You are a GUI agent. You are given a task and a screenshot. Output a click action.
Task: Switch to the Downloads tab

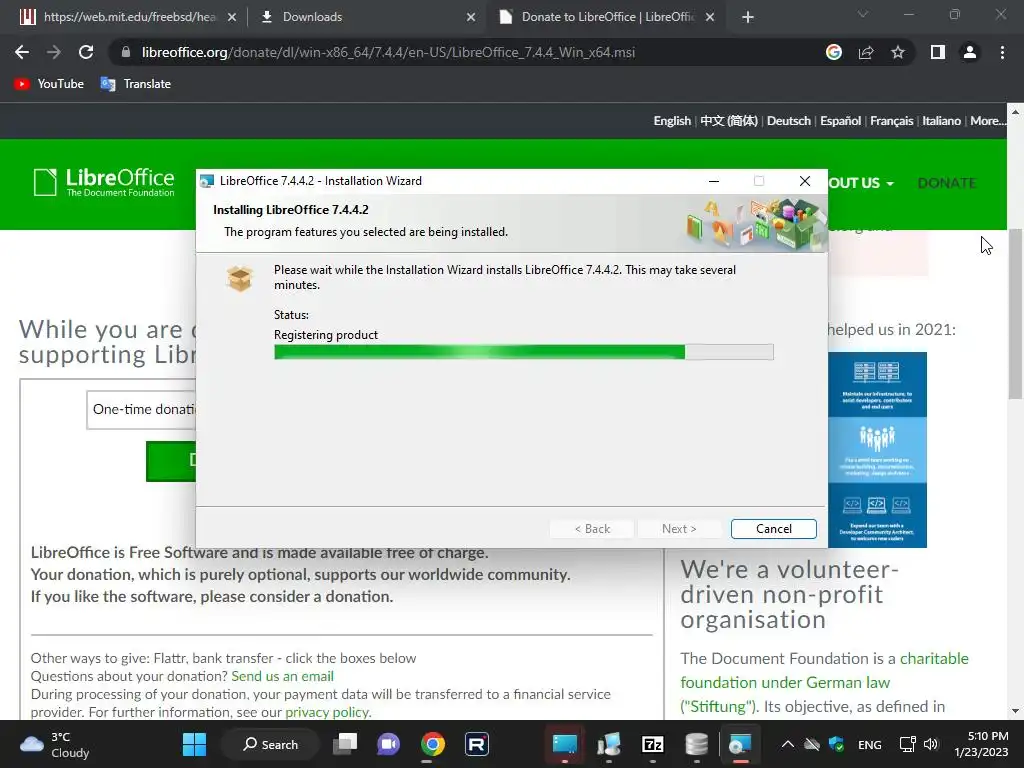367,17
